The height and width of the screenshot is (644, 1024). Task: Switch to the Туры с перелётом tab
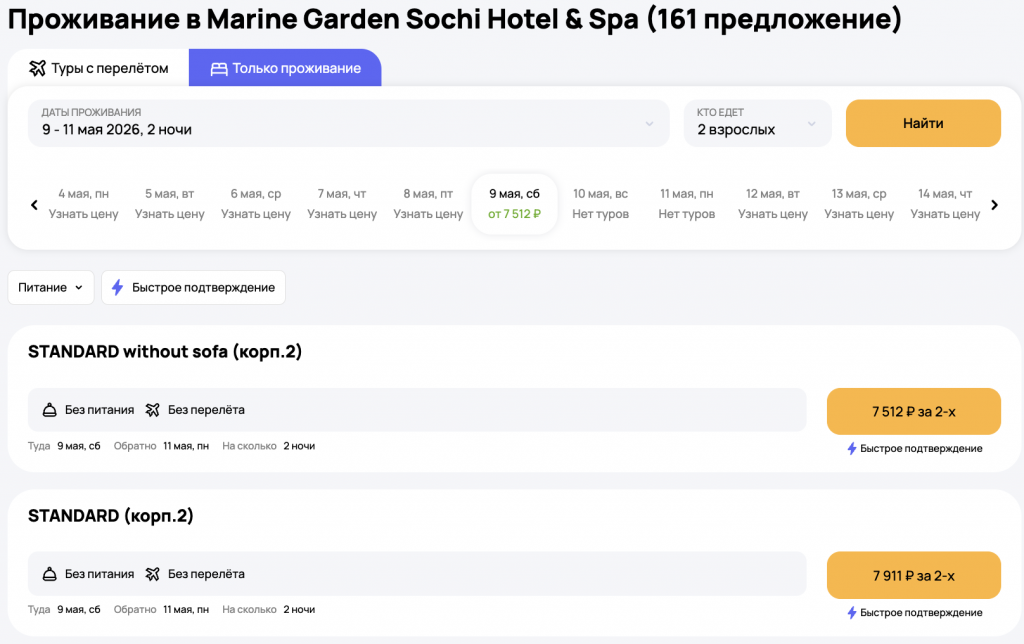coord(98,69)
